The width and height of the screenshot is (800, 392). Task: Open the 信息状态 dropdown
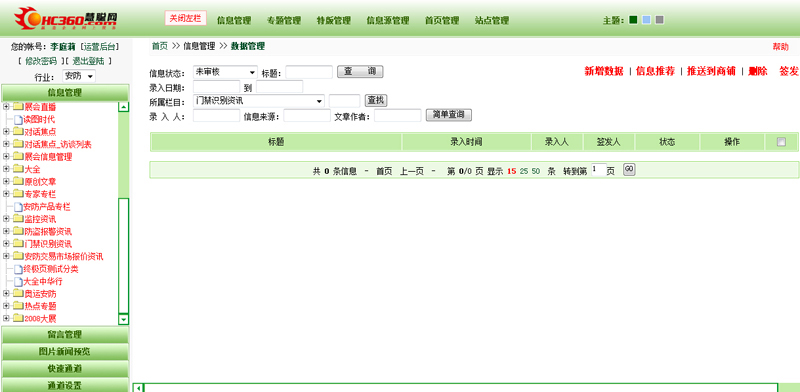225,72
